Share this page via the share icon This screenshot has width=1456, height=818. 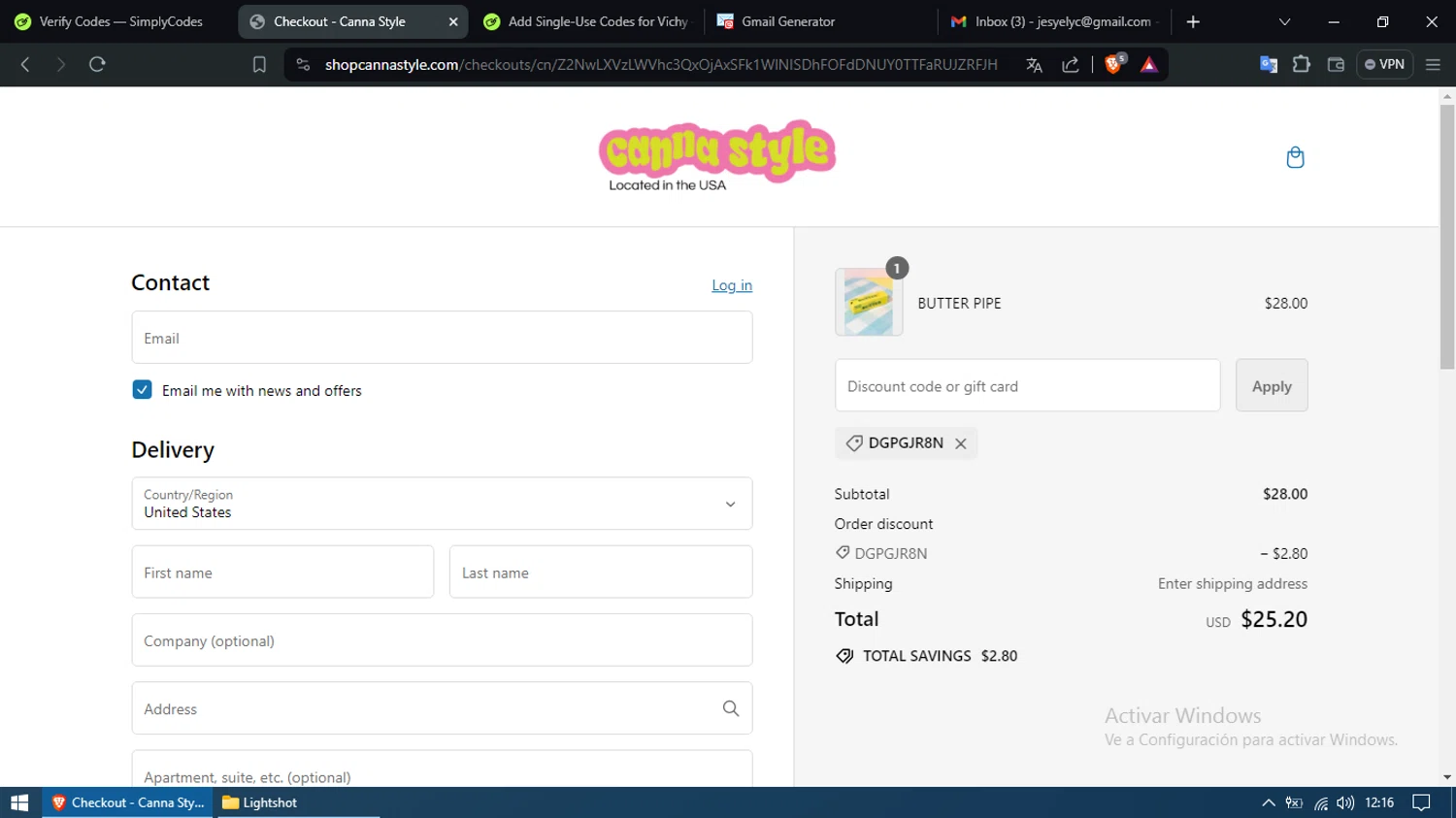[1071, 65]
